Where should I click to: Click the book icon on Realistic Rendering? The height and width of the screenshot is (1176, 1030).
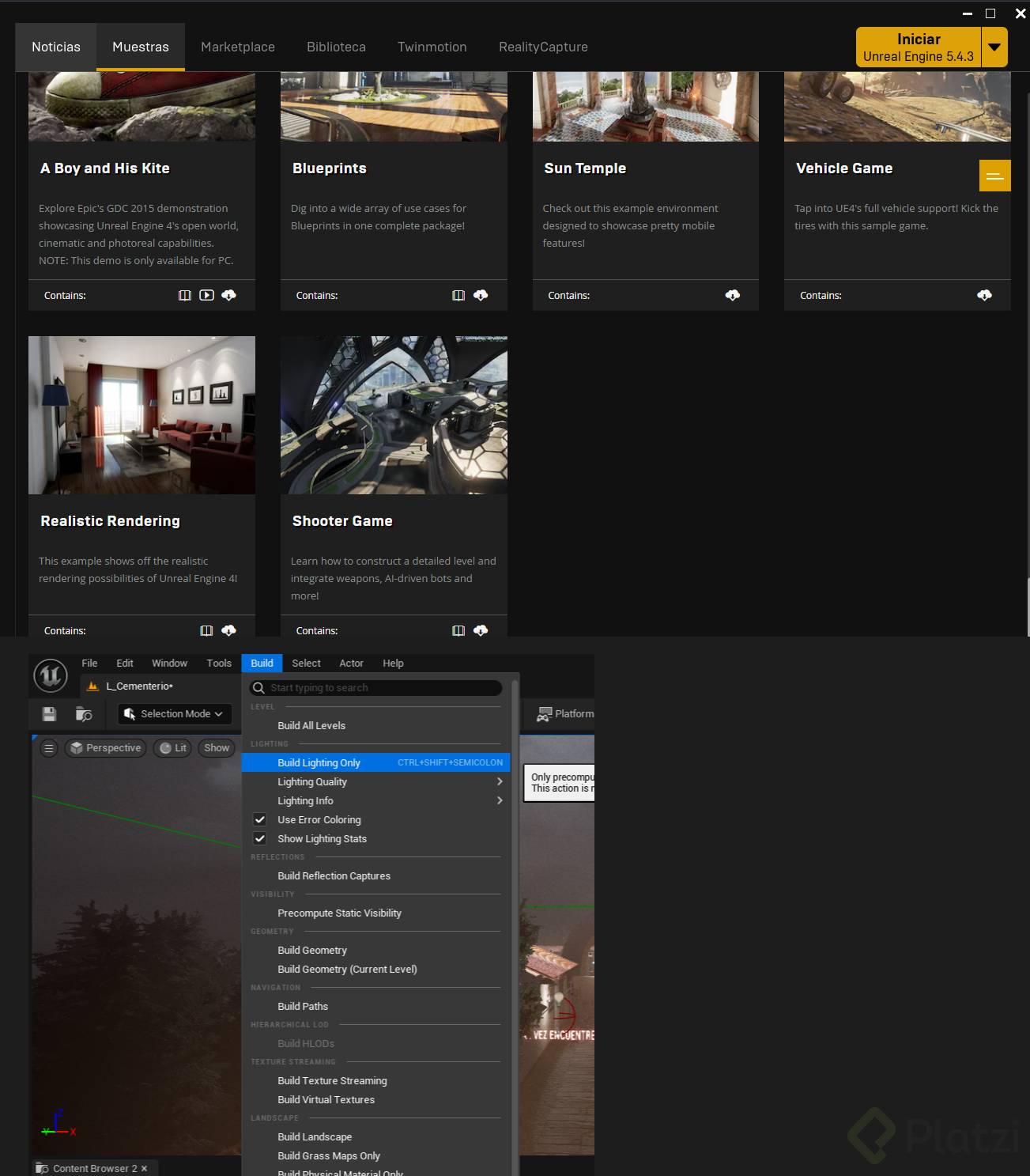(206, 630)
